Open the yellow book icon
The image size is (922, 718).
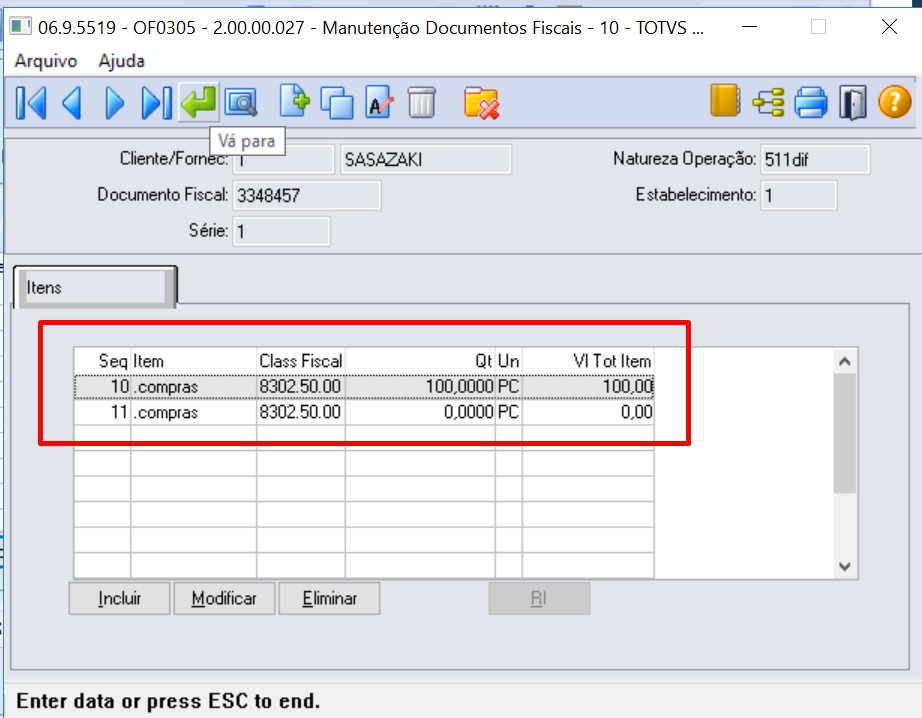(x=724, y=101)
